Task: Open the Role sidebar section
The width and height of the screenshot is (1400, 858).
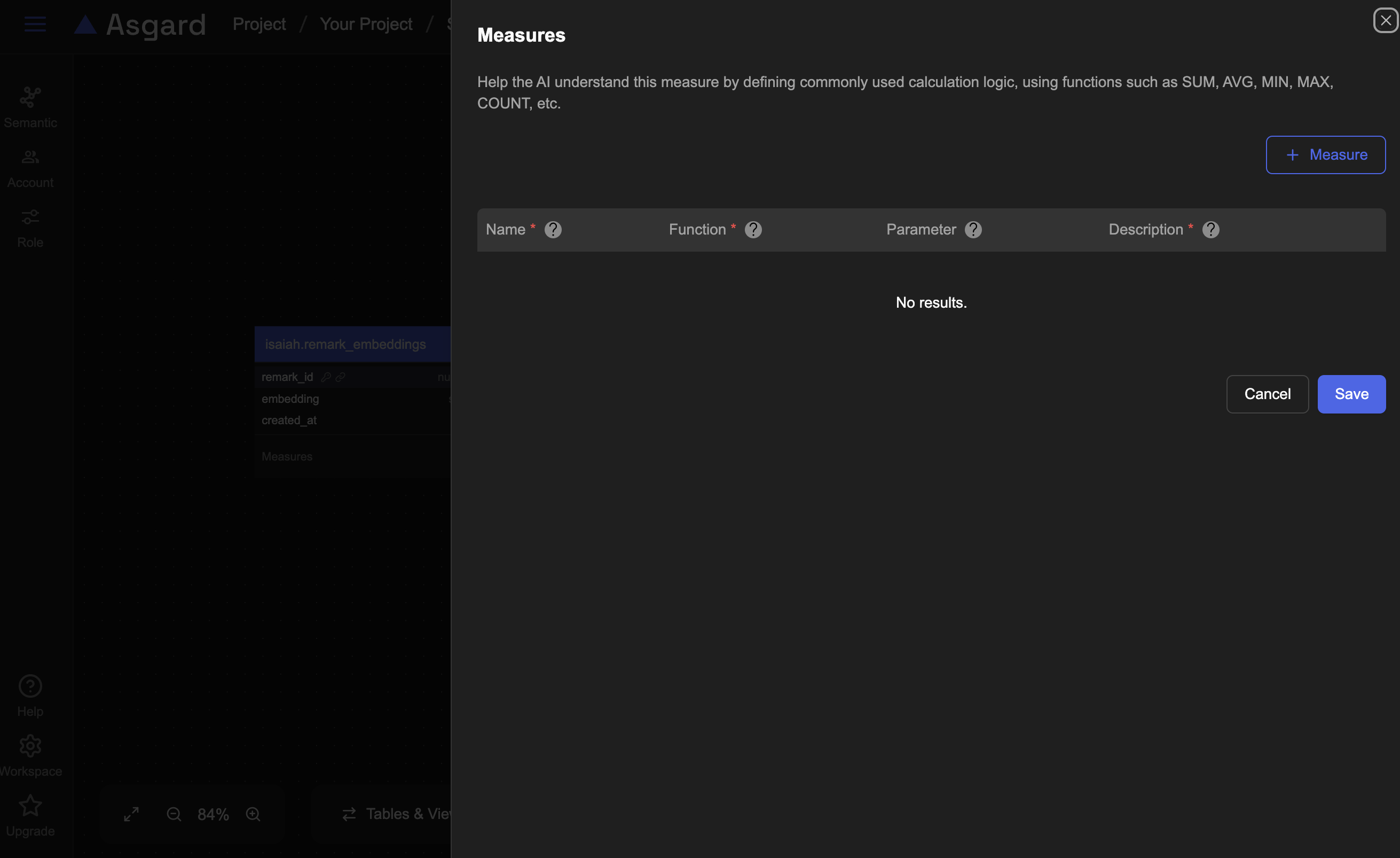Action: [x=30, y=228]
